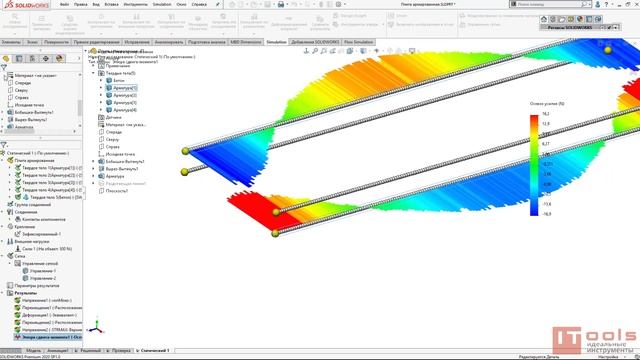Collapse the Внешние нагрузки folder
The image size is (640, 360).
(x=2, y=241)
